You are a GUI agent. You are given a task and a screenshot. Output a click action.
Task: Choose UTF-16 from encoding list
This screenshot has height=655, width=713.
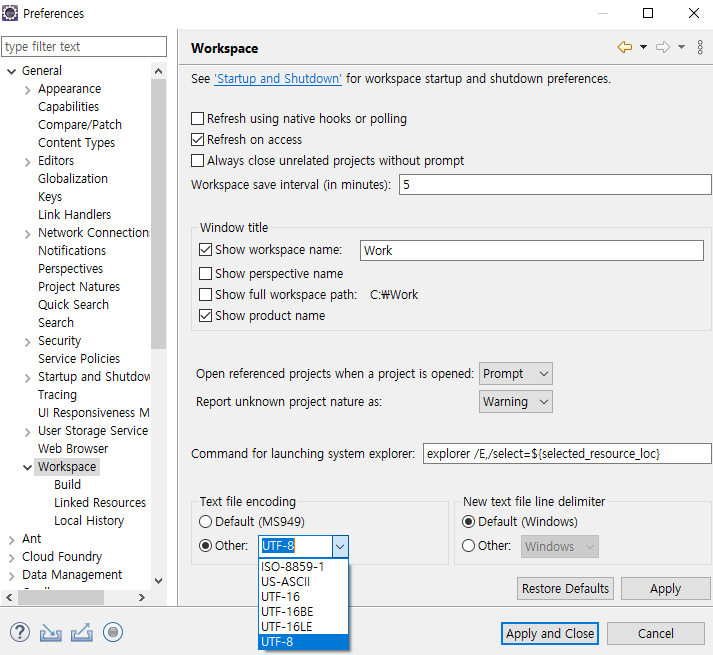click(x=303, y=597)
